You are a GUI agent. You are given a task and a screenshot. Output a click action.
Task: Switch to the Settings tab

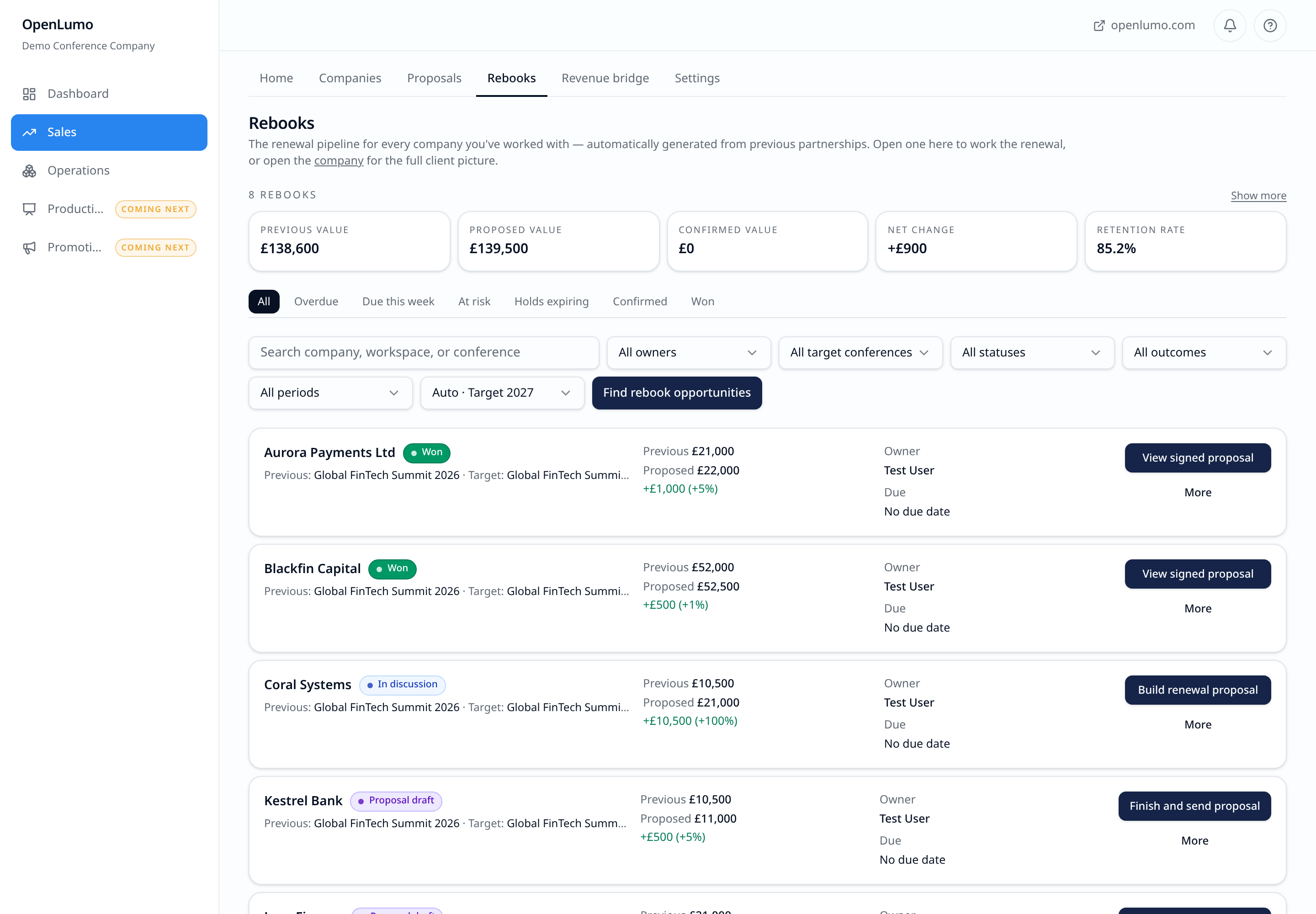pyautogui.click(x=697, y=79)
